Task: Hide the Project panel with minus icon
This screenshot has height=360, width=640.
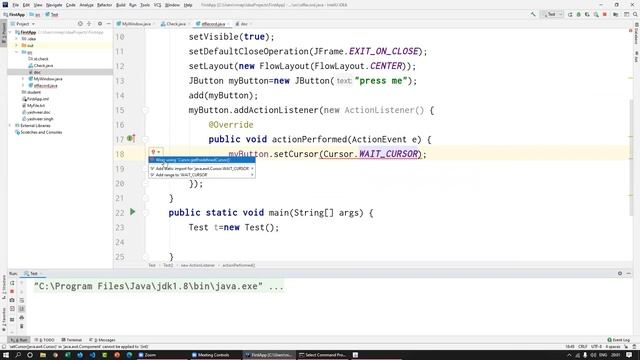Action: [108, 24]
